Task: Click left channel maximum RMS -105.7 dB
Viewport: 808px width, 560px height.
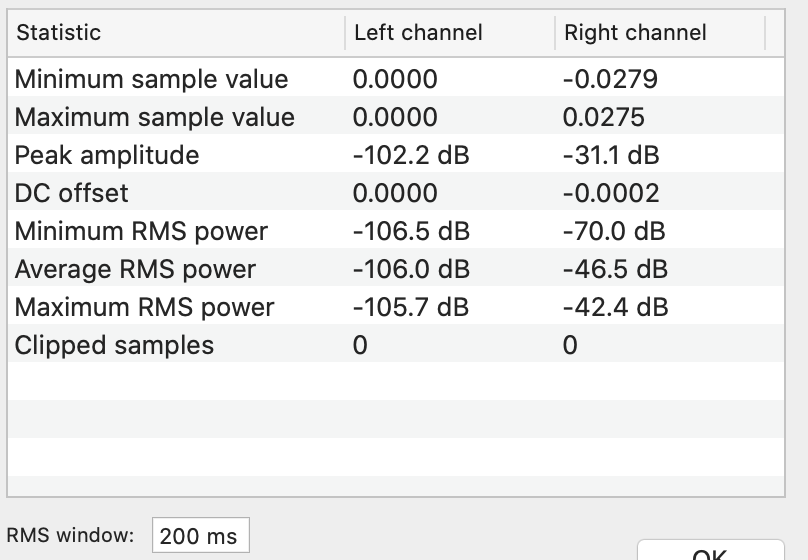Action: click(x=411, y=308)
